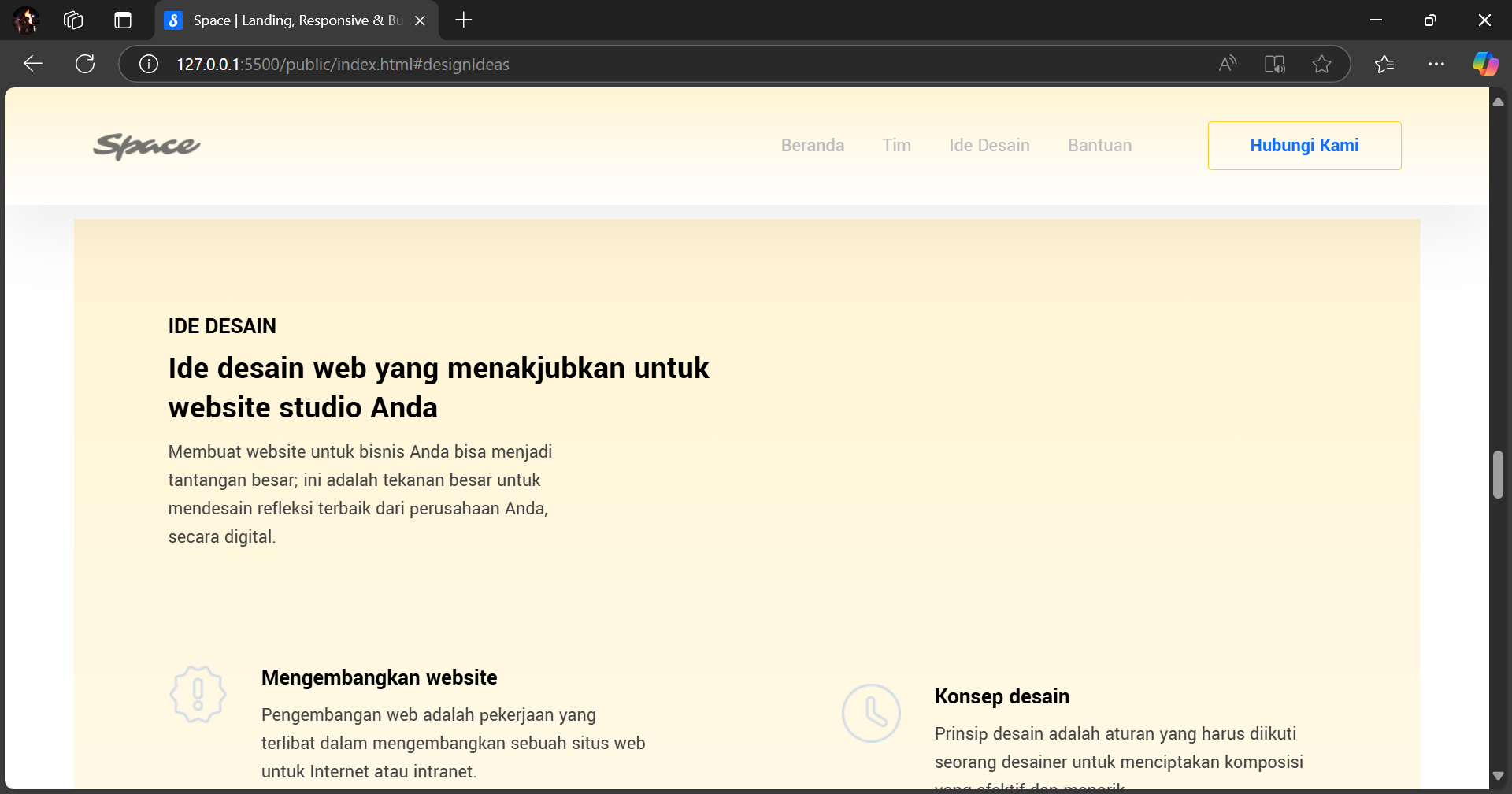Open the Favorites list icon

click(x=1384, y=64)
